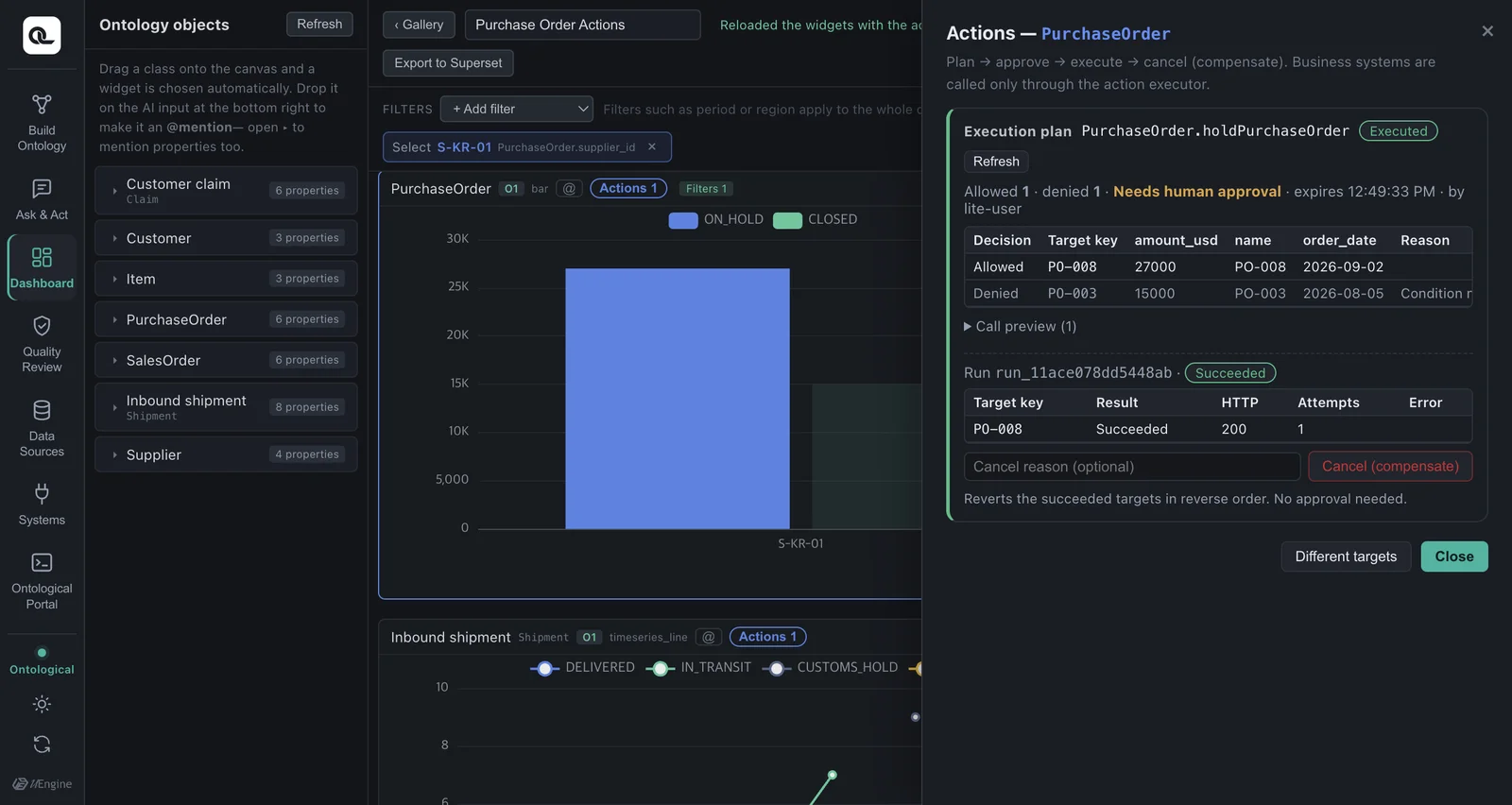The height and width of the screenshot is (805, 1512).
Task: Click the blue ON_HOLD bar in chart
Action: tap(678, 399)
